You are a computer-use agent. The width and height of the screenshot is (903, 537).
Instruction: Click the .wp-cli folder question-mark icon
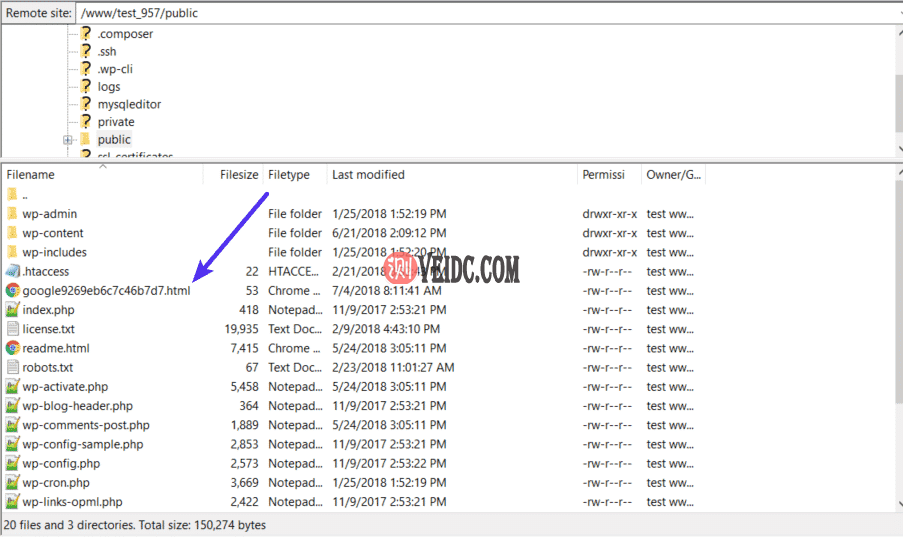[86, 69]
